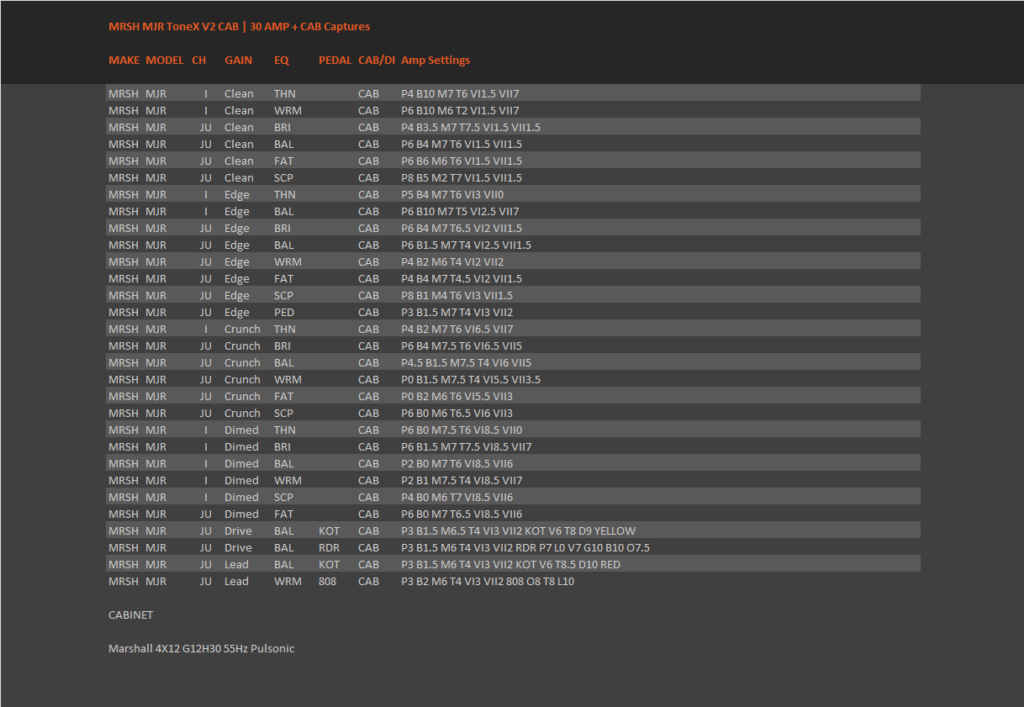
Task: Select WRM EQ cell in Dimed row
Action: (288, 480)
